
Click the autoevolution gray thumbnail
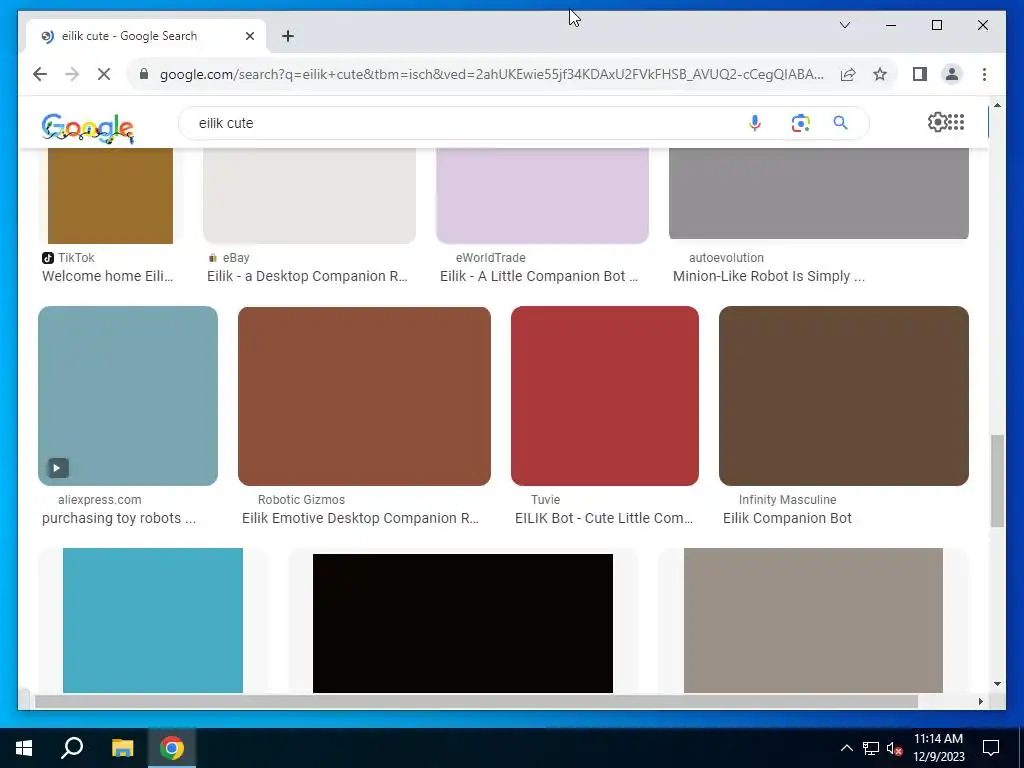point(819,193)
